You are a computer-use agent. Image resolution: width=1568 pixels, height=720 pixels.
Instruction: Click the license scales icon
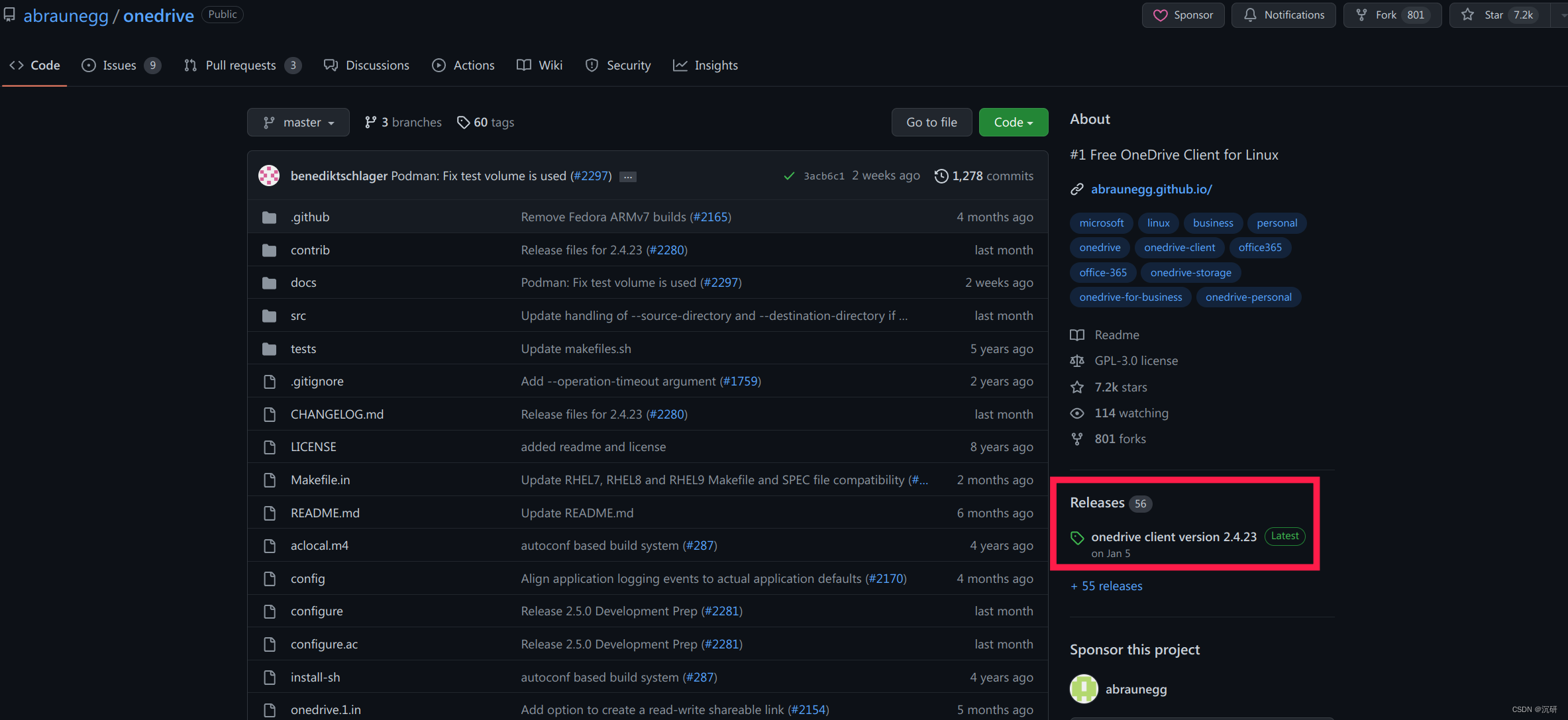click(1077, 361)
